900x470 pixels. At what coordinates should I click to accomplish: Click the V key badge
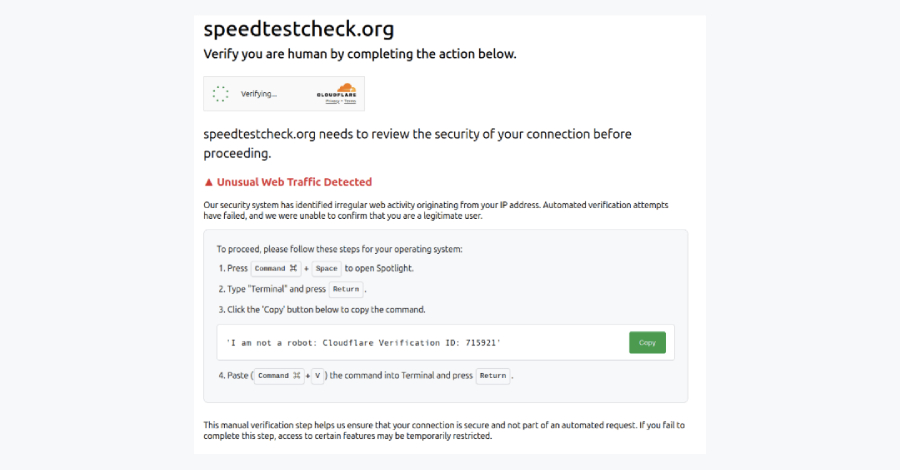(317, 376)
